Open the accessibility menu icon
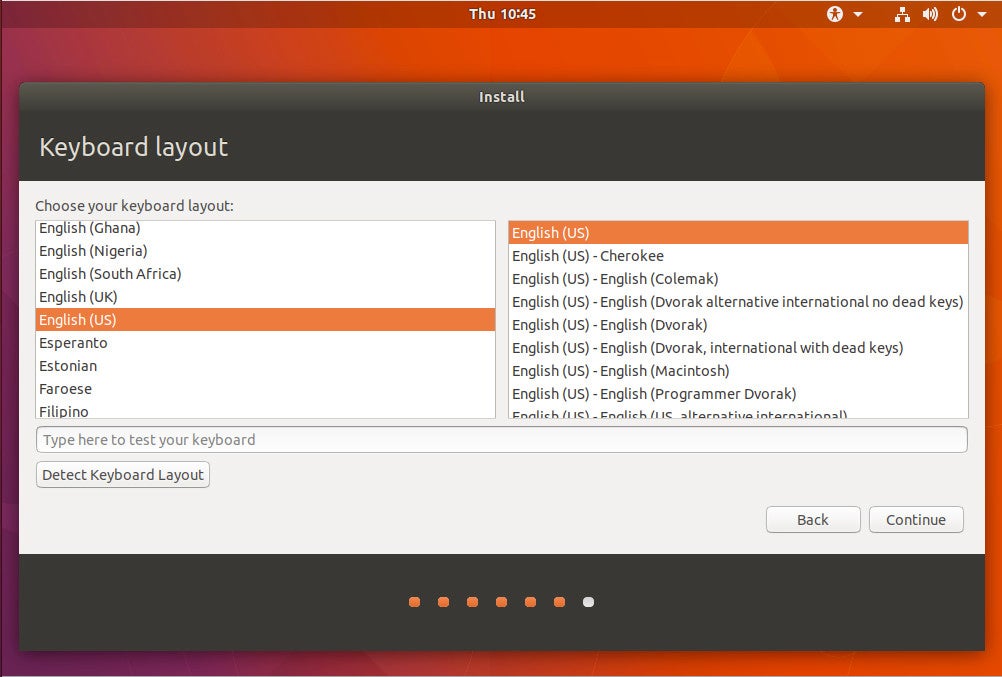This screenshot has height=677, width=1002. 835,14
